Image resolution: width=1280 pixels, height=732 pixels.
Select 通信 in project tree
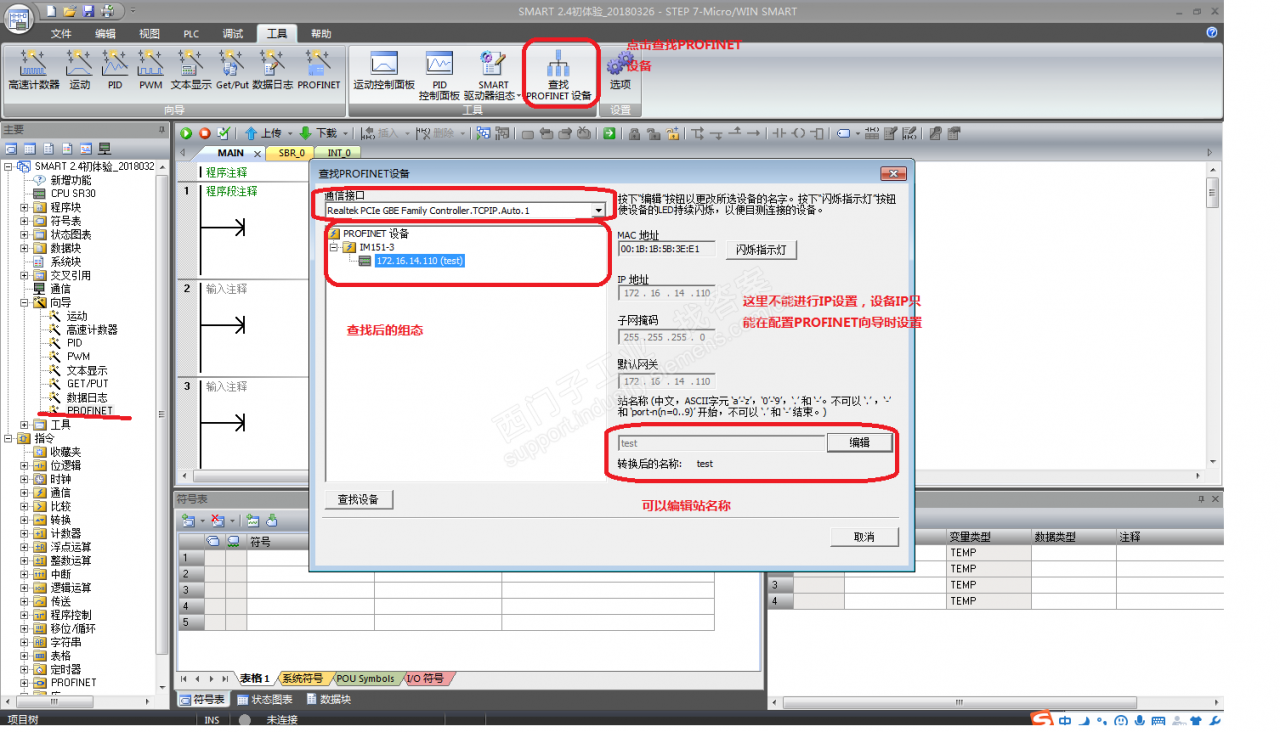coord(60,289)
